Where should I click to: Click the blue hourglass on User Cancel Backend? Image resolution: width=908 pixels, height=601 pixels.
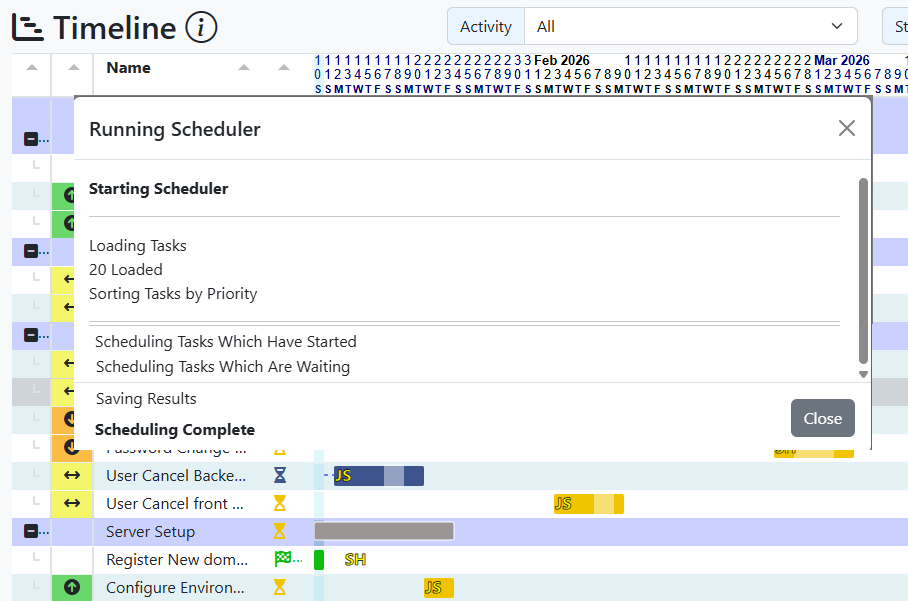280,476
